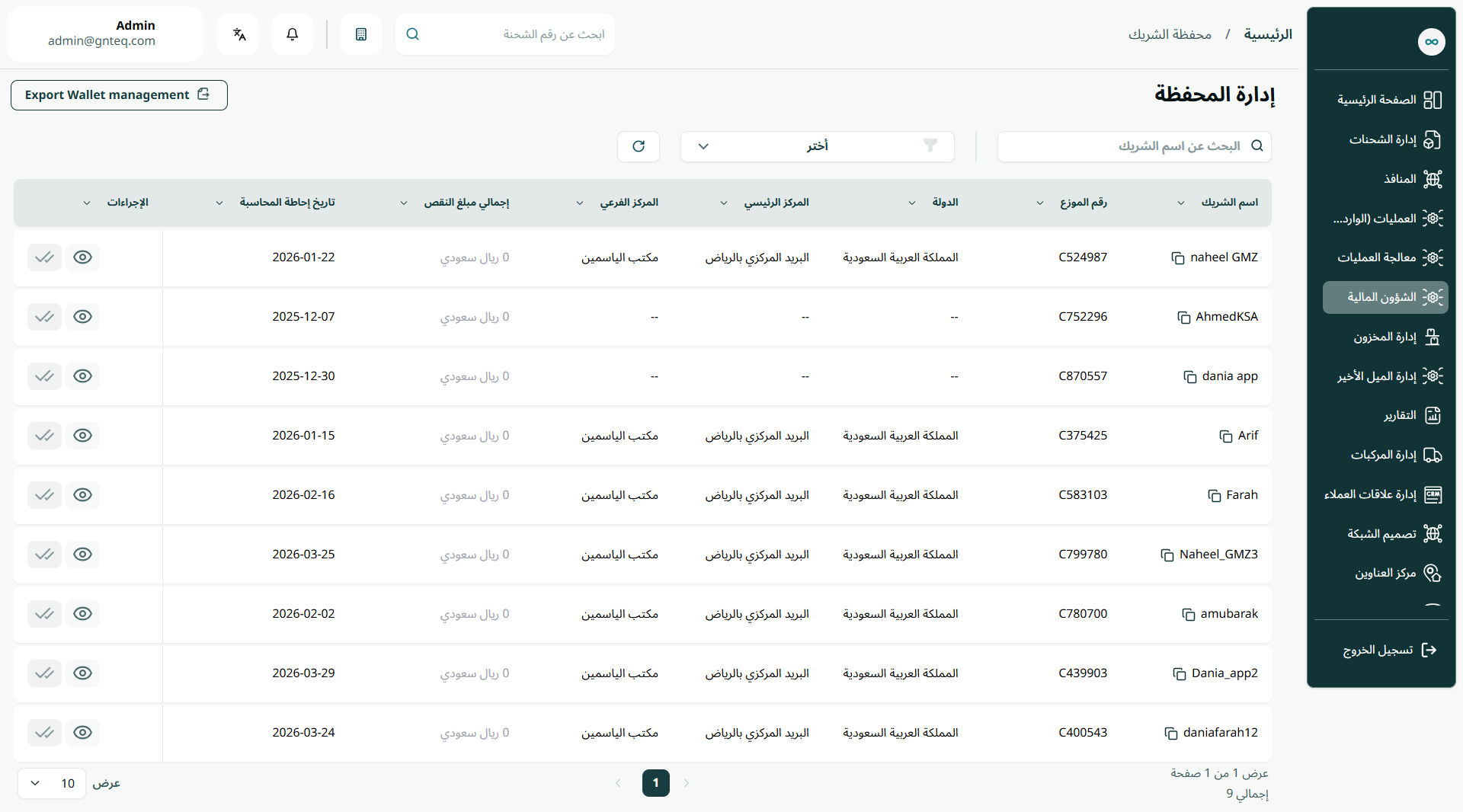Open إدارة الشحنات in the sidebar
1463x812 pixels.
(x=1385, y=139)
